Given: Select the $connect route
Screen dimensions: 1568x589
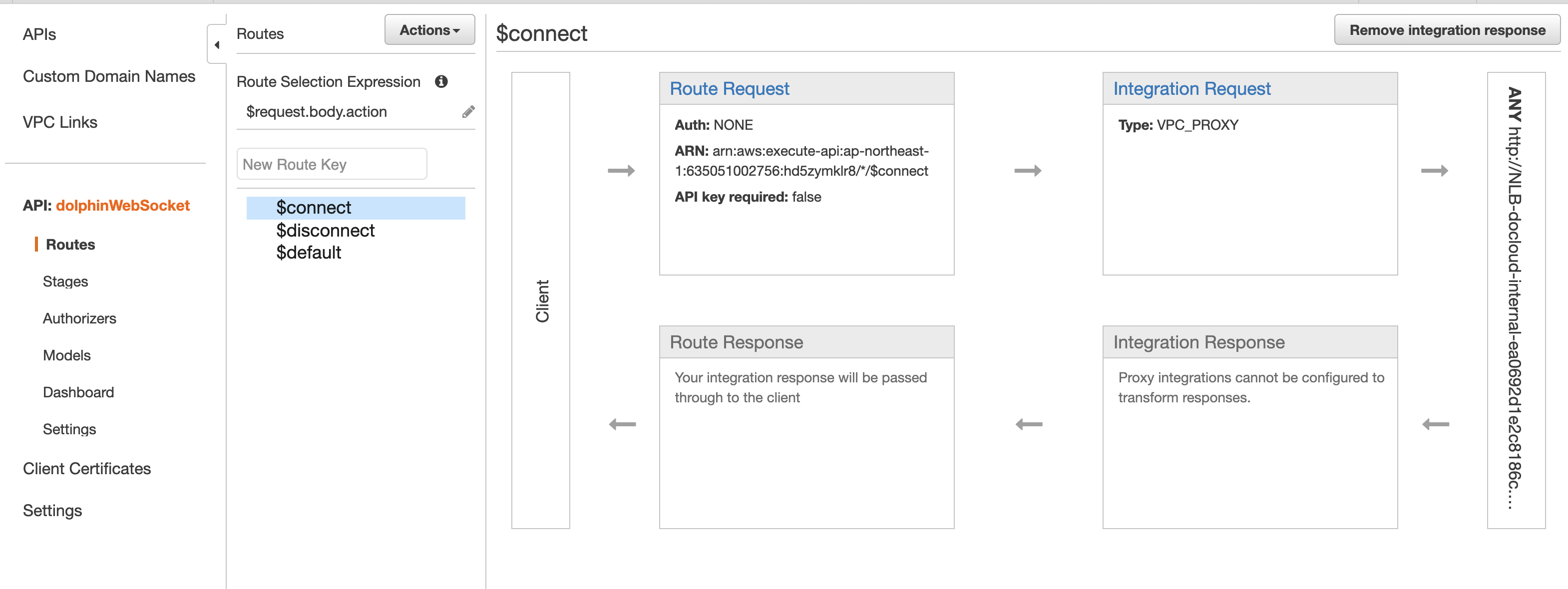Looking at the screenshot, I should tap(356, 208).
